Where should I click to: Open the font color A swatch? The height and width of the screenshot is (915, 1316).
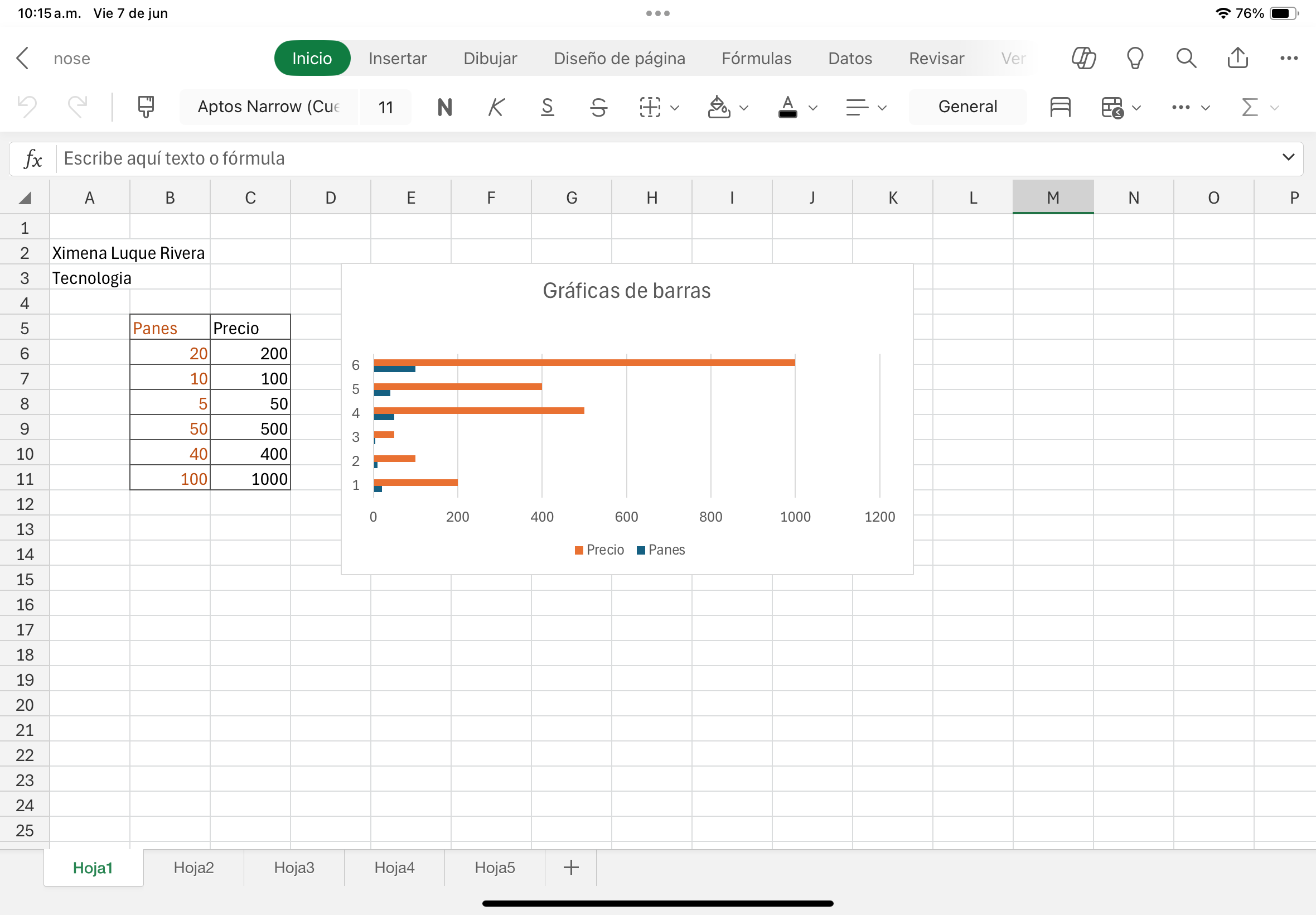(788, 107)
